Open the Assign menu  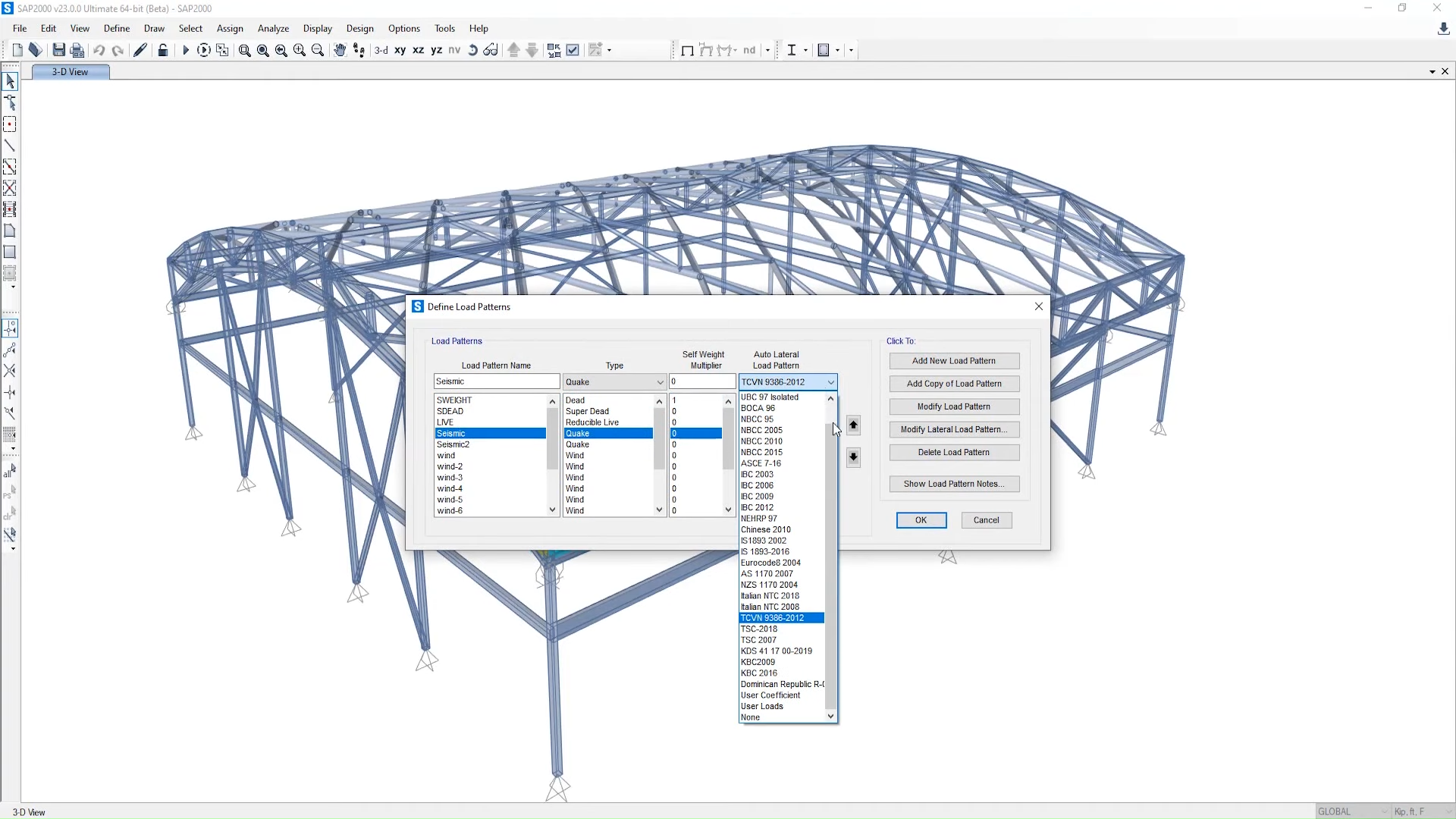point(230,28)
